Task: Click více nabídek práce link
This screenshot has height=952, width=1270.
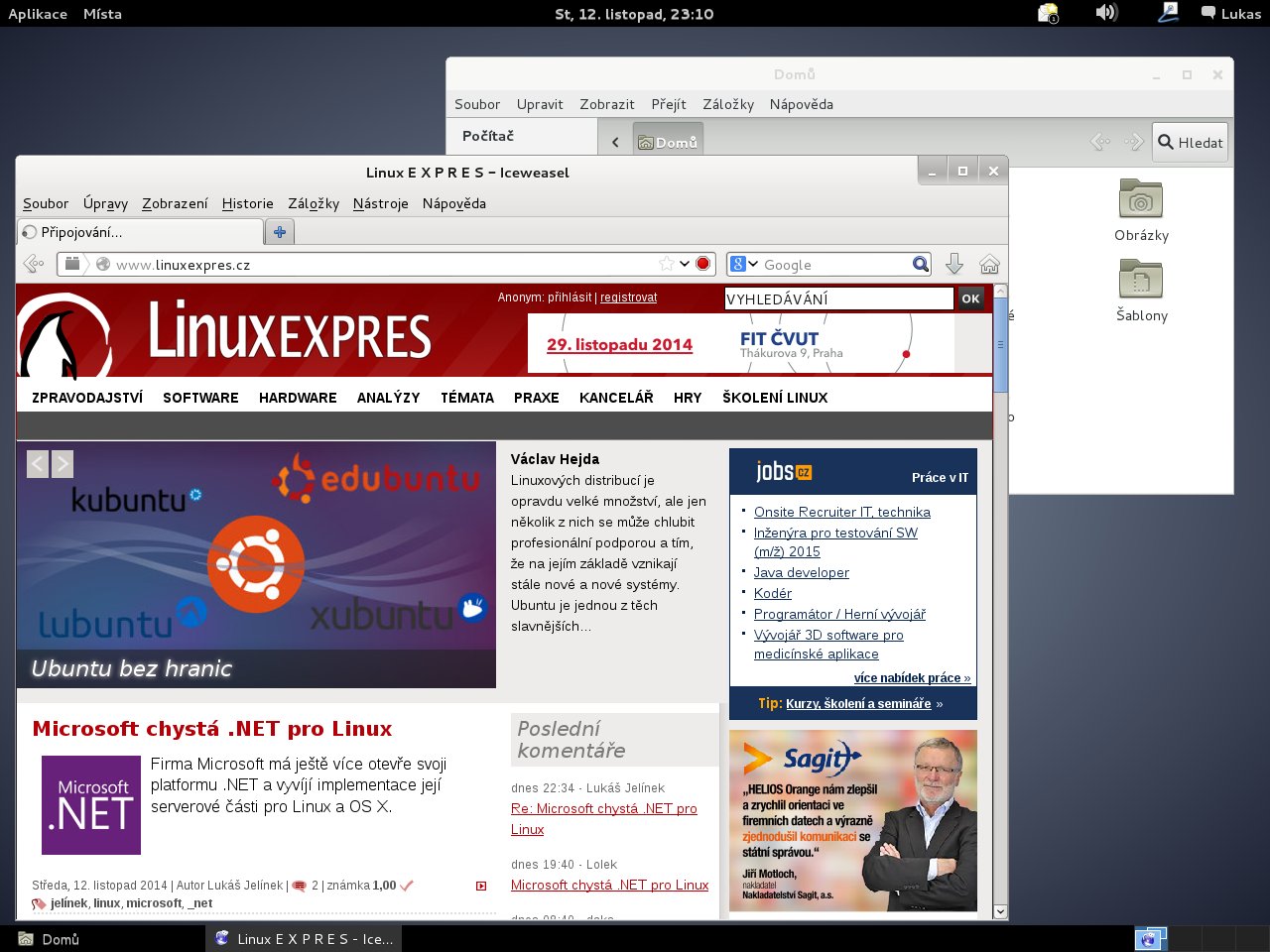Action: point(912,678)
